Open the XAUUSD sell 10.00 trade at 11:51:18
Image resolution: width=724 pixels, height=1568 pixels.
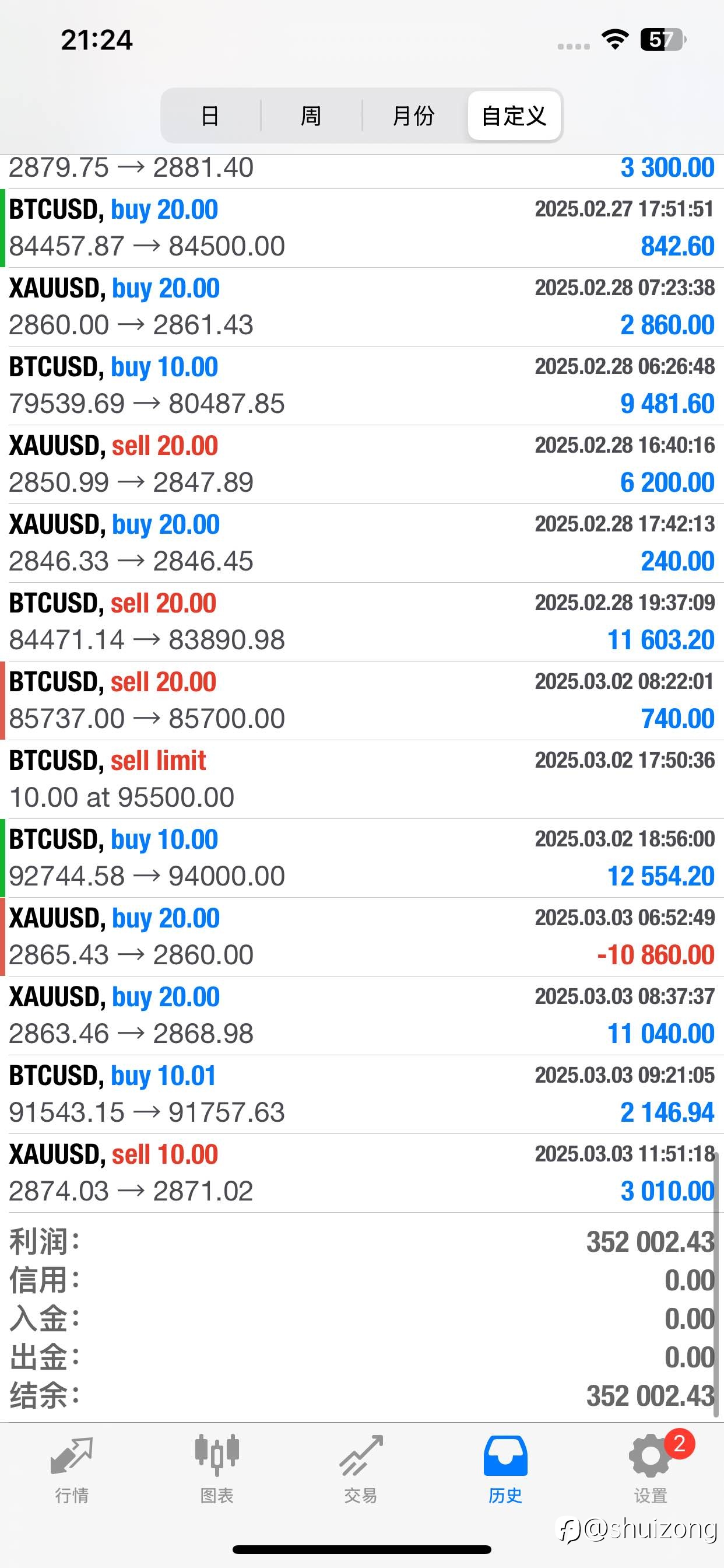point(362,1173)
